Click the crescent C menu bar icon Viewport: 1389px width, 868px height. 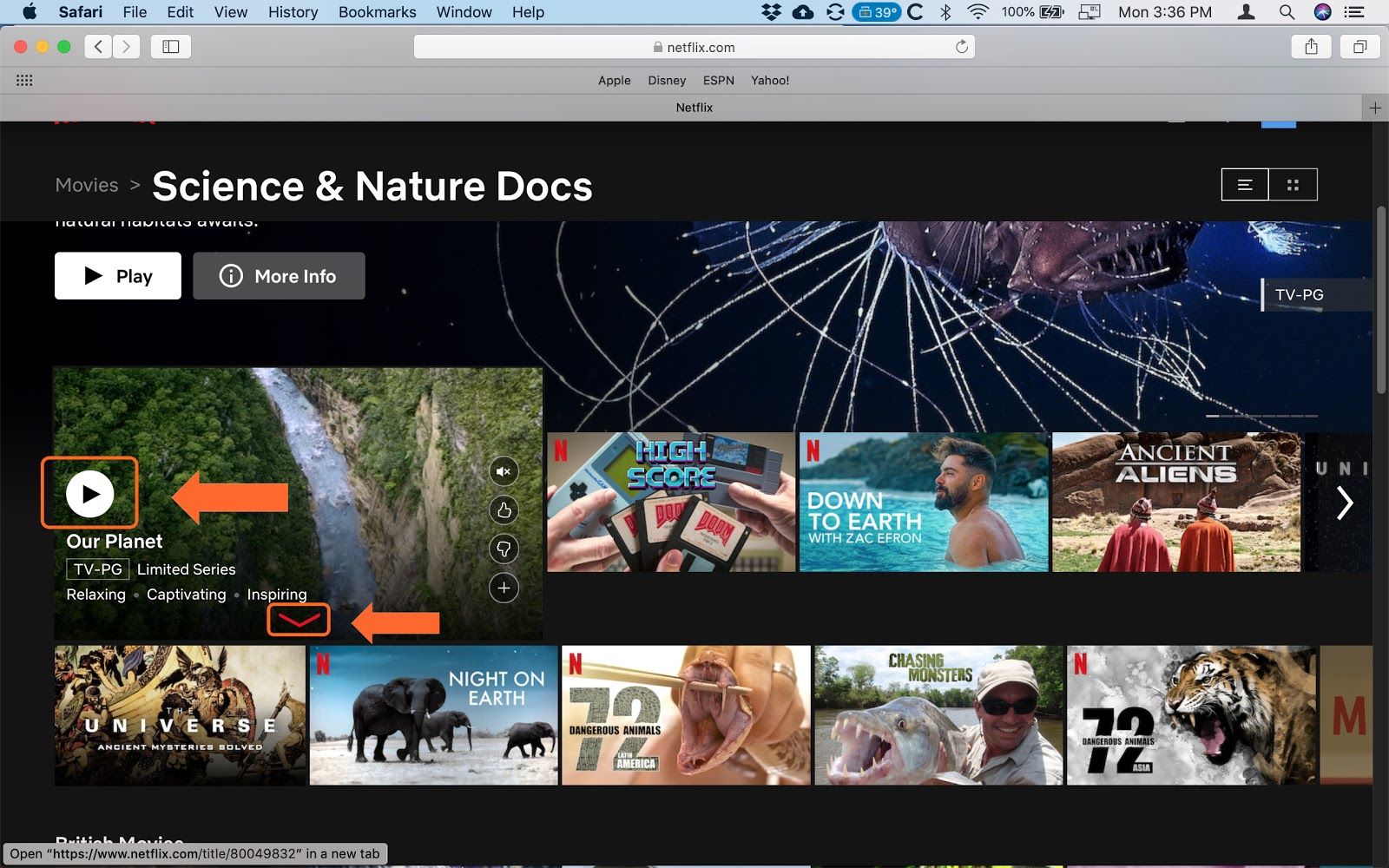point(915,12)
